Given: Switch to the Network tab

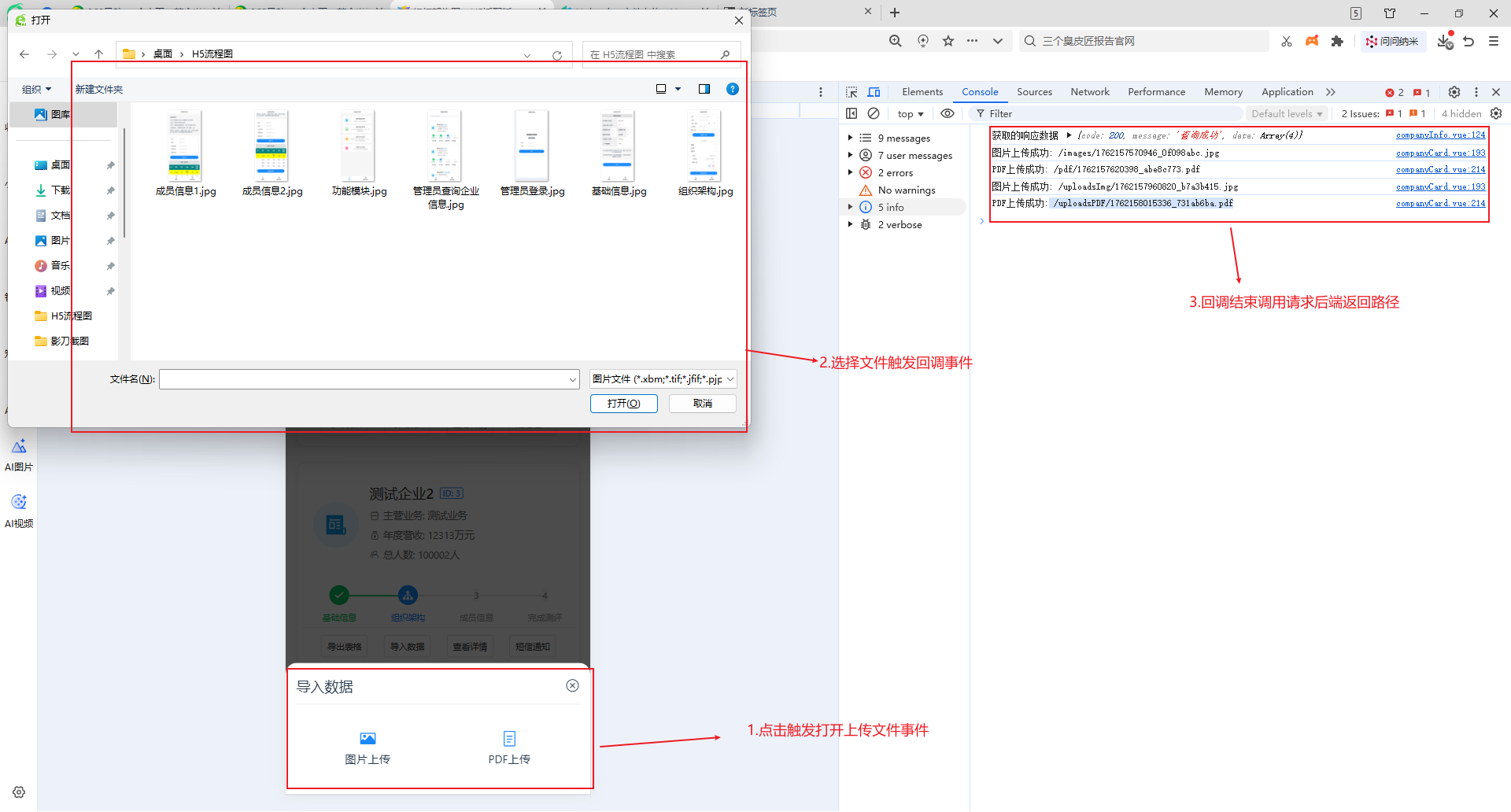Looking at the screenshot, I should pos(1090,92).
